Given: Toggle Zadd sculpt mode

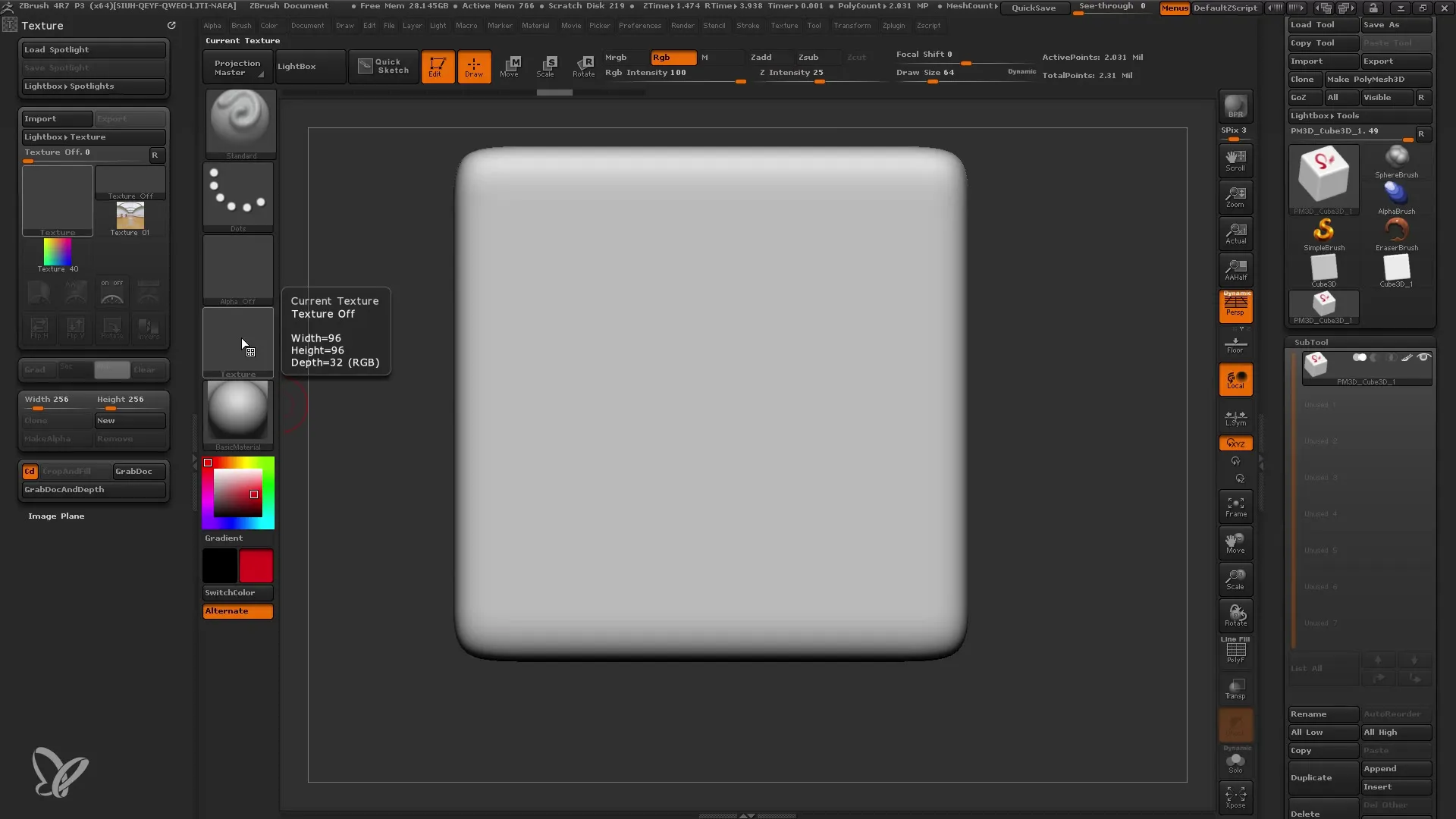Looking at the screenshot, I should click(x=770, y=58).
